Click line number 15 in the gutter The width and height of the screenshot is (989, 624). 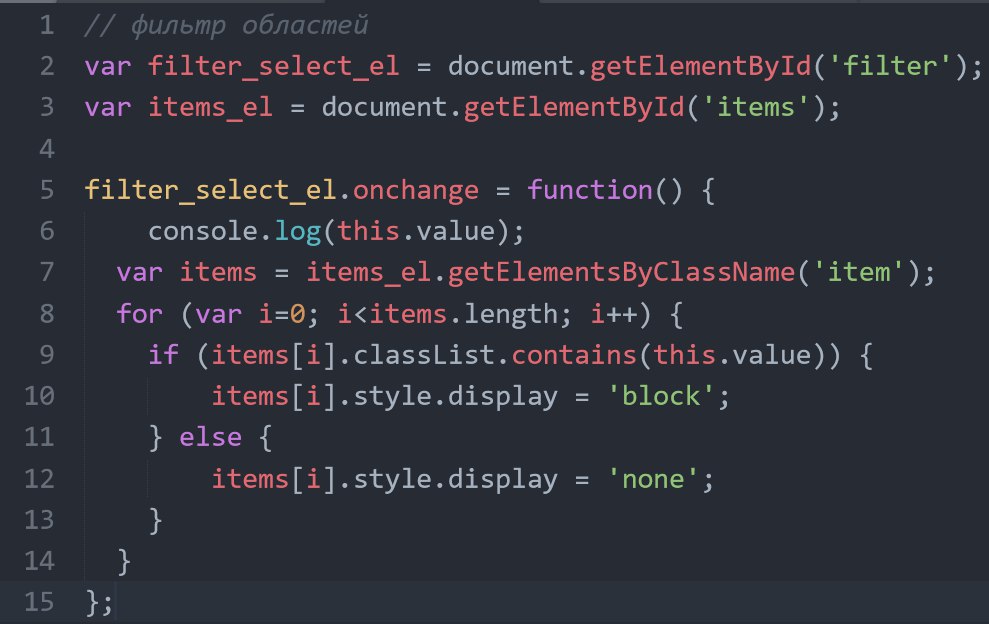tap(39, 602)
